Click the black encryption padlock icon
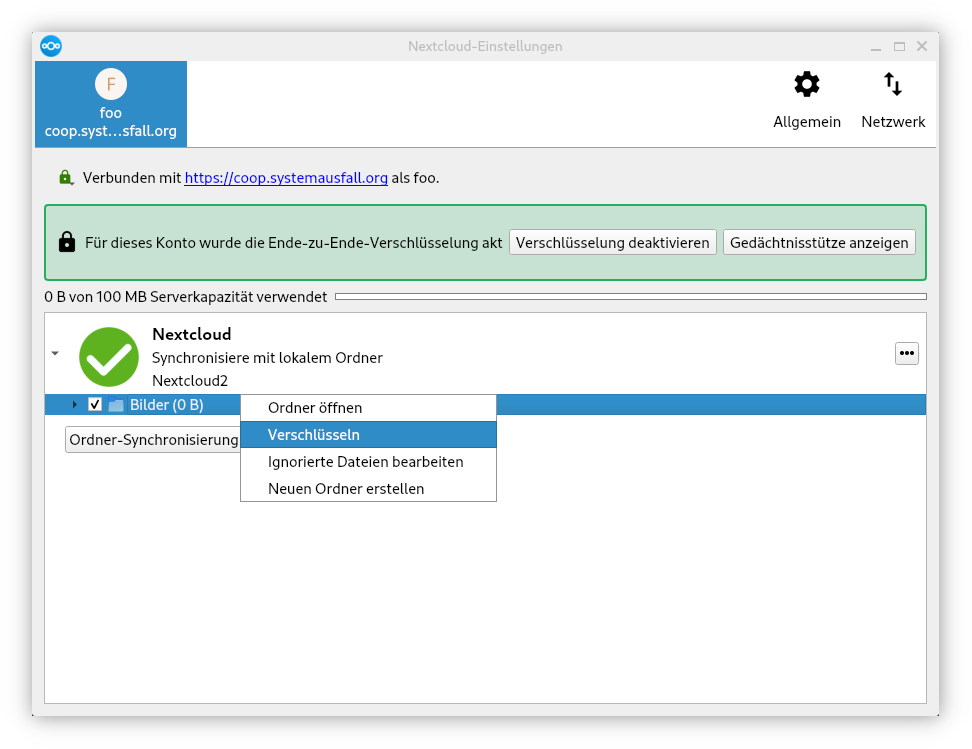 67,242
